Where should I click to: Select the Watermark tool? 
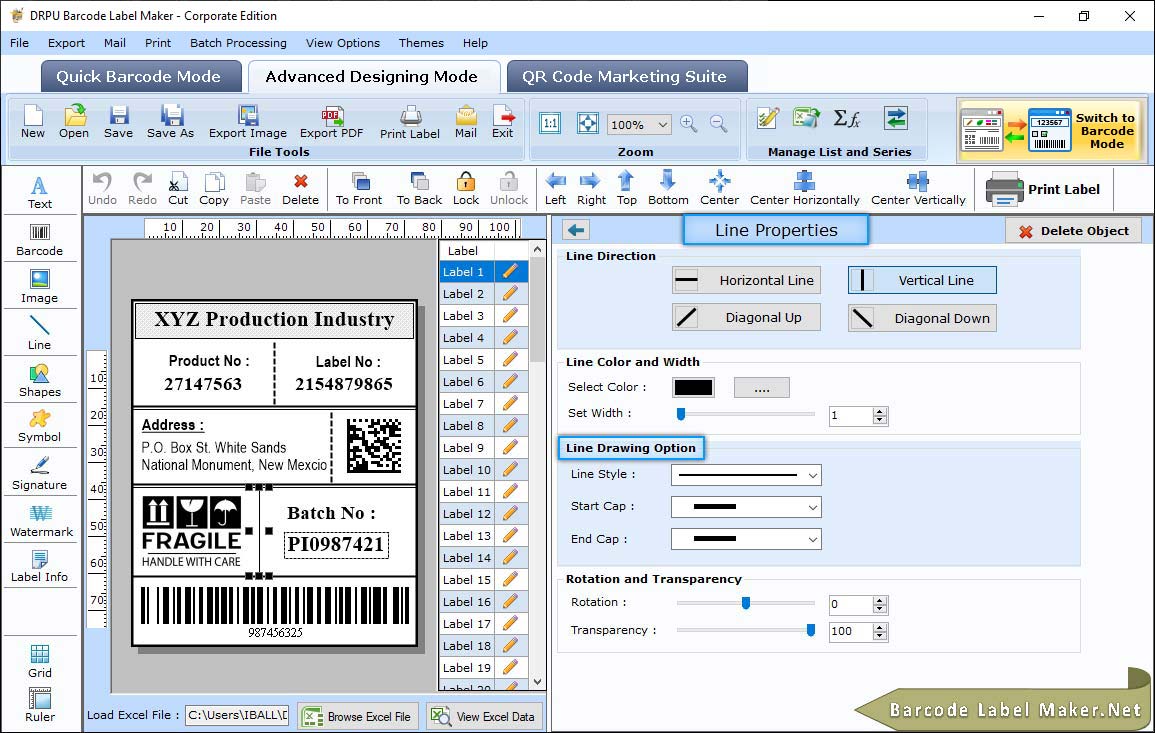tap(40, 521)
